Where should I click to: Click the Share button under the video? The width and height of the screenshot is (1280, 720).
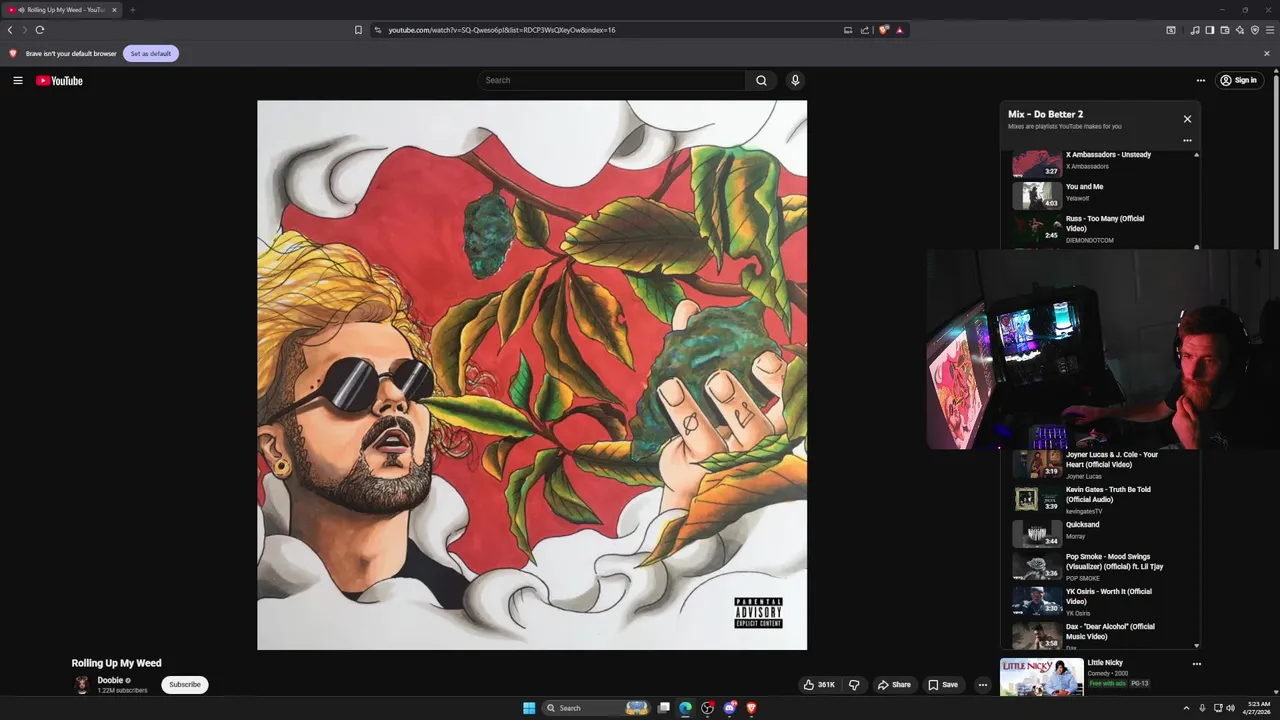pyautogui.click(x=894, y=685)
